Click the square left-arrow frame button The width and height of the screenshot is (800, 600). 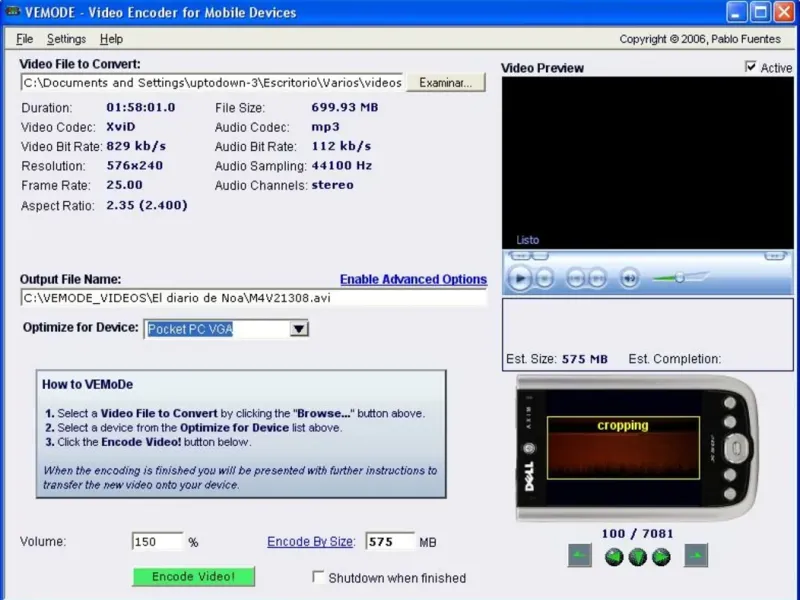tap(580, 556)
